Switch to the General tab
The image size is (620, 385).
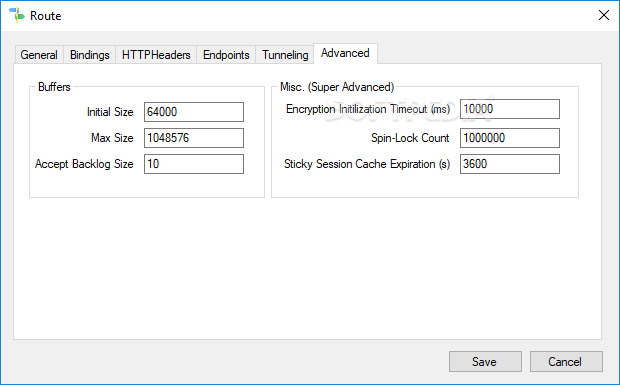pos(39,55)
